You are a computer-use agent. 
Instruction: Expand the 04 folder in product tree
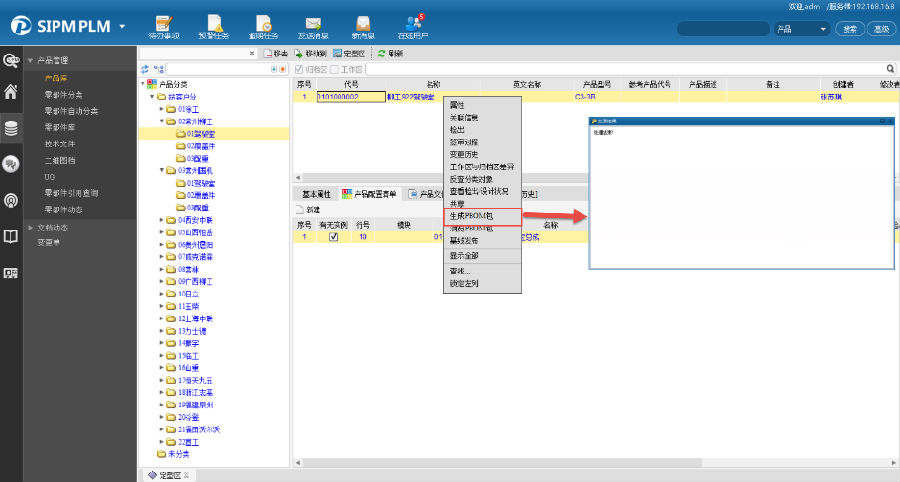pyautogui.click(x=162, y=219)
